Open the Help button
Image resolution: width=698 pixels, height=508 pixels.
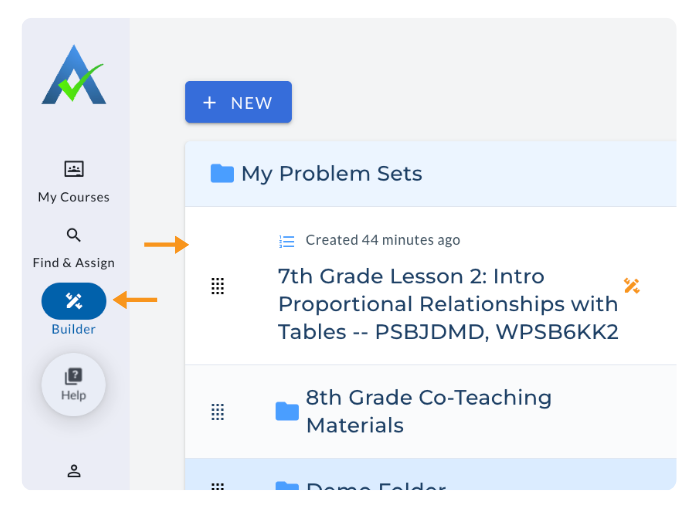74,384
